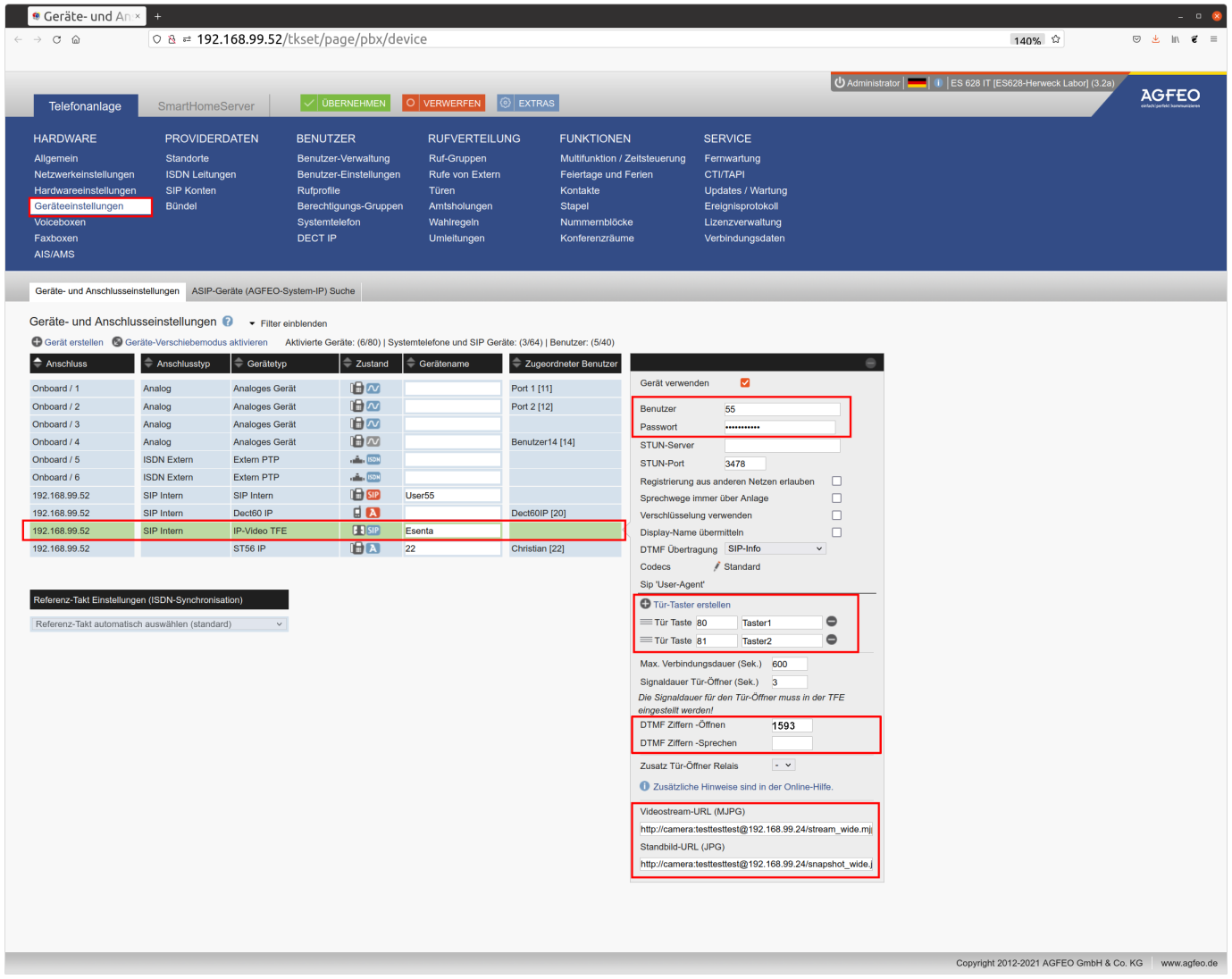Click the red SIP icon in User55 row
Screen dimensions: 1232x979
(x=373, y=495)
